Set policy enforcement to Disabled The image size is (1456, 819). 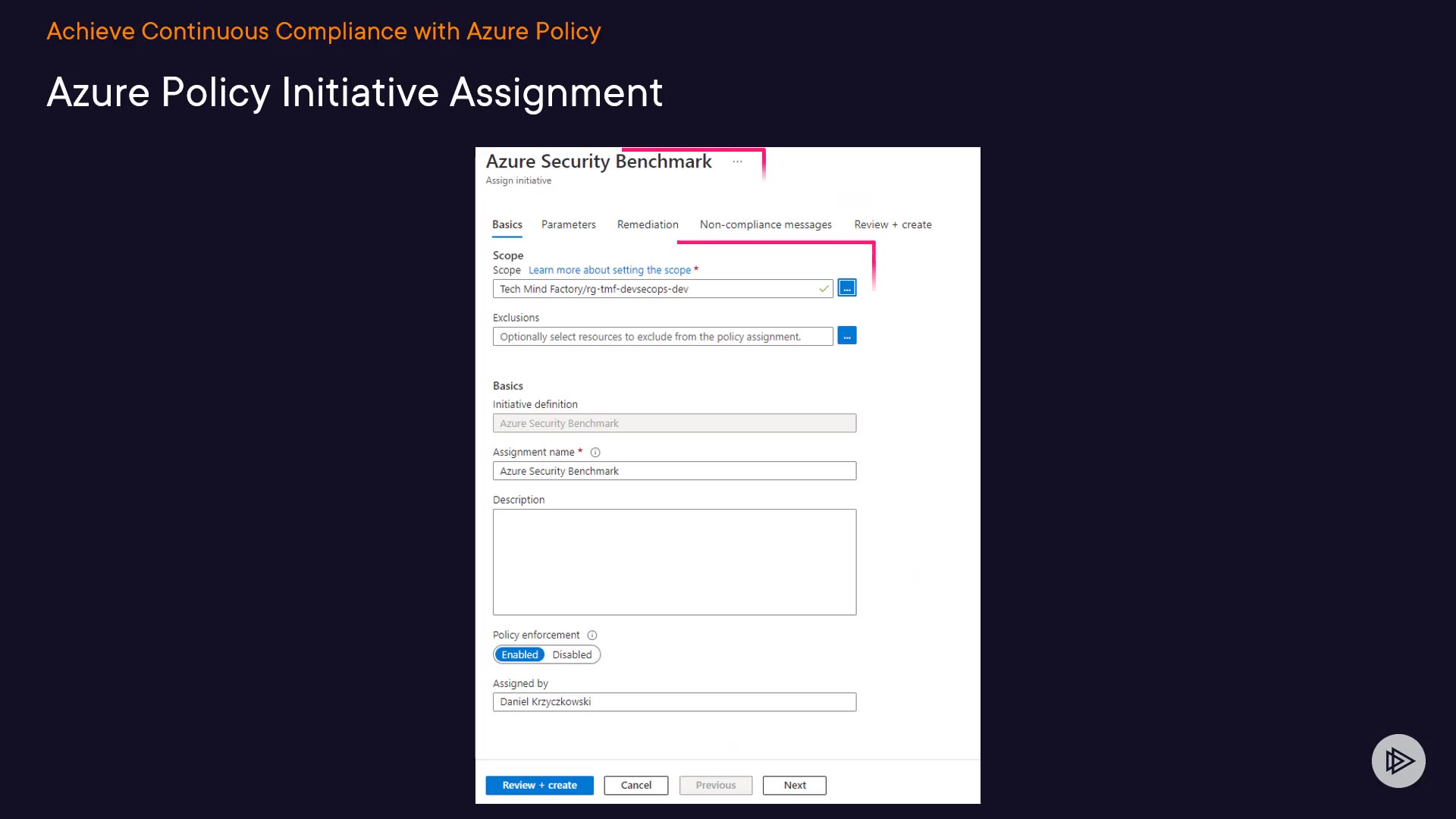click(572, 655)
